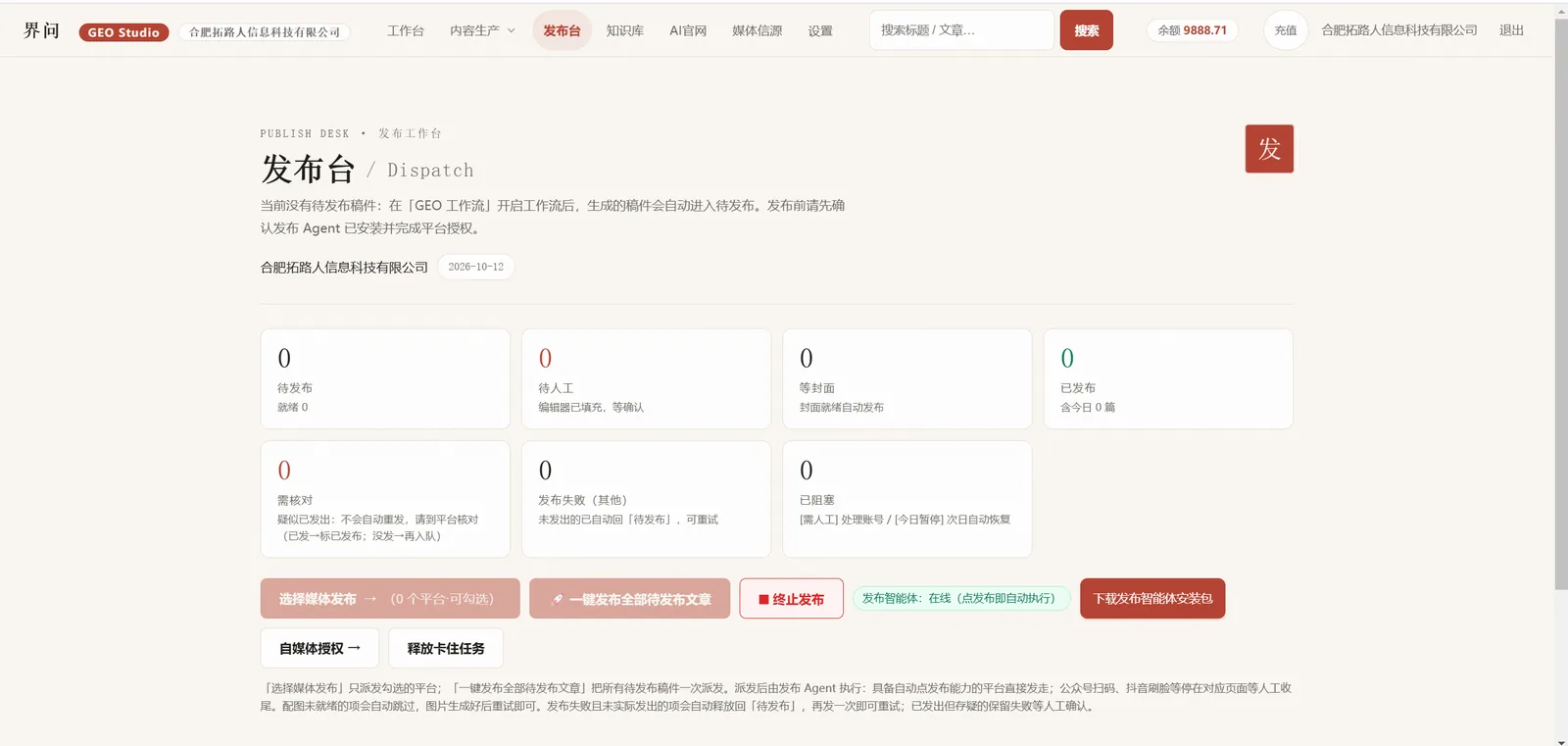Focus the 搜索标题 / 文章 search field

961,30
